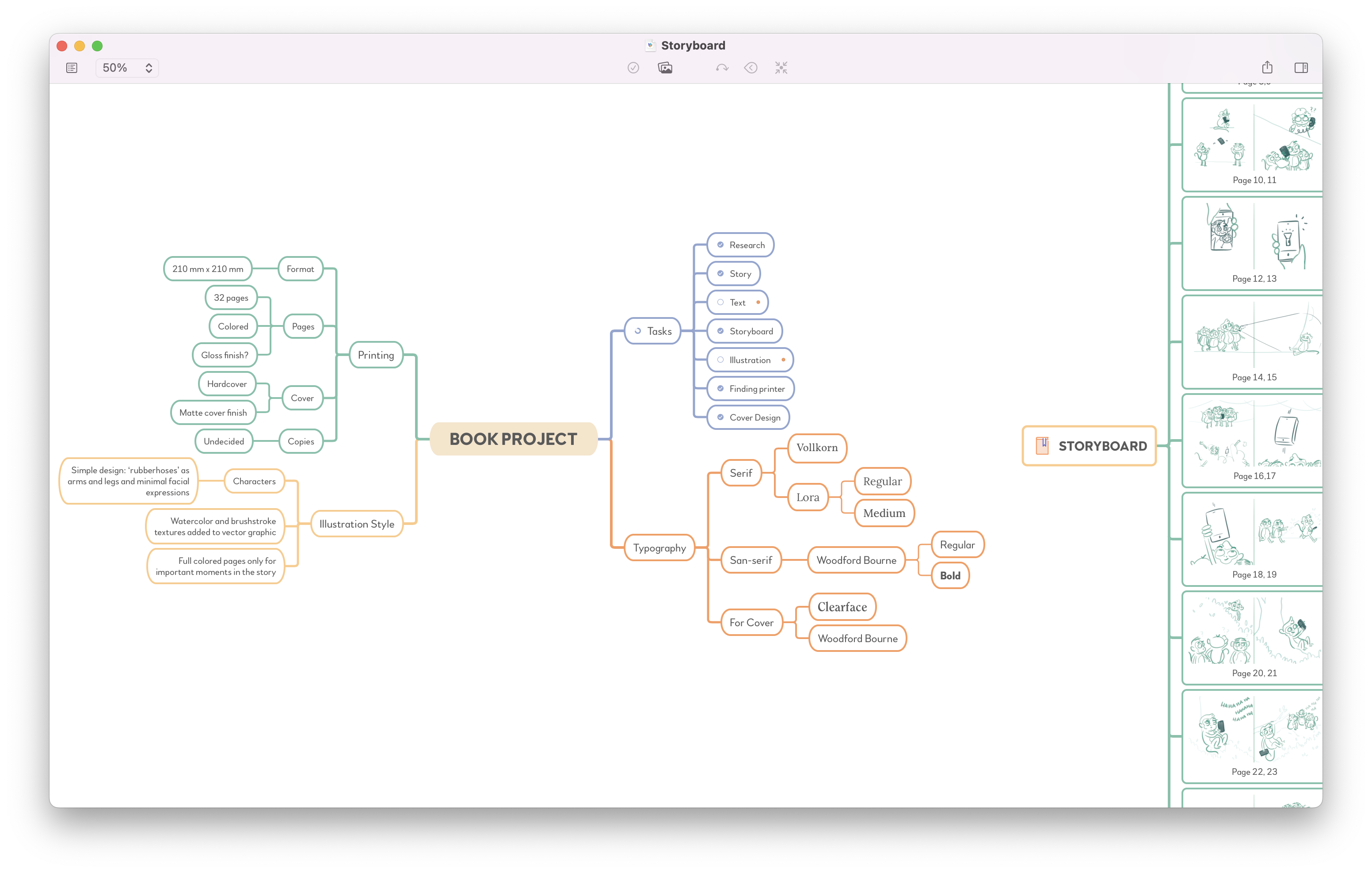This screenshot has height=873, width=1372.
Task: Select the For Cover node
Action: click(x=751, y=622)
